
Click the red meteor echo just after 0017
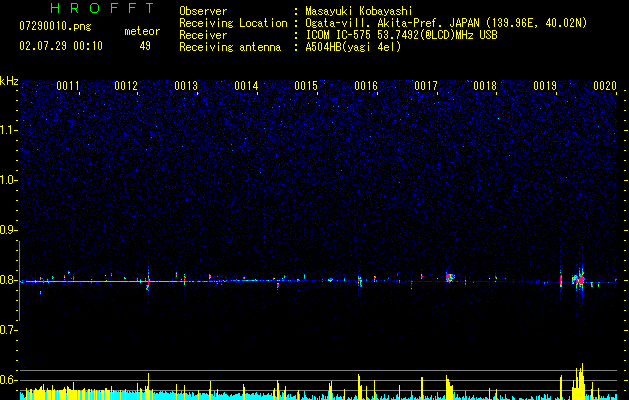point(449,277)
